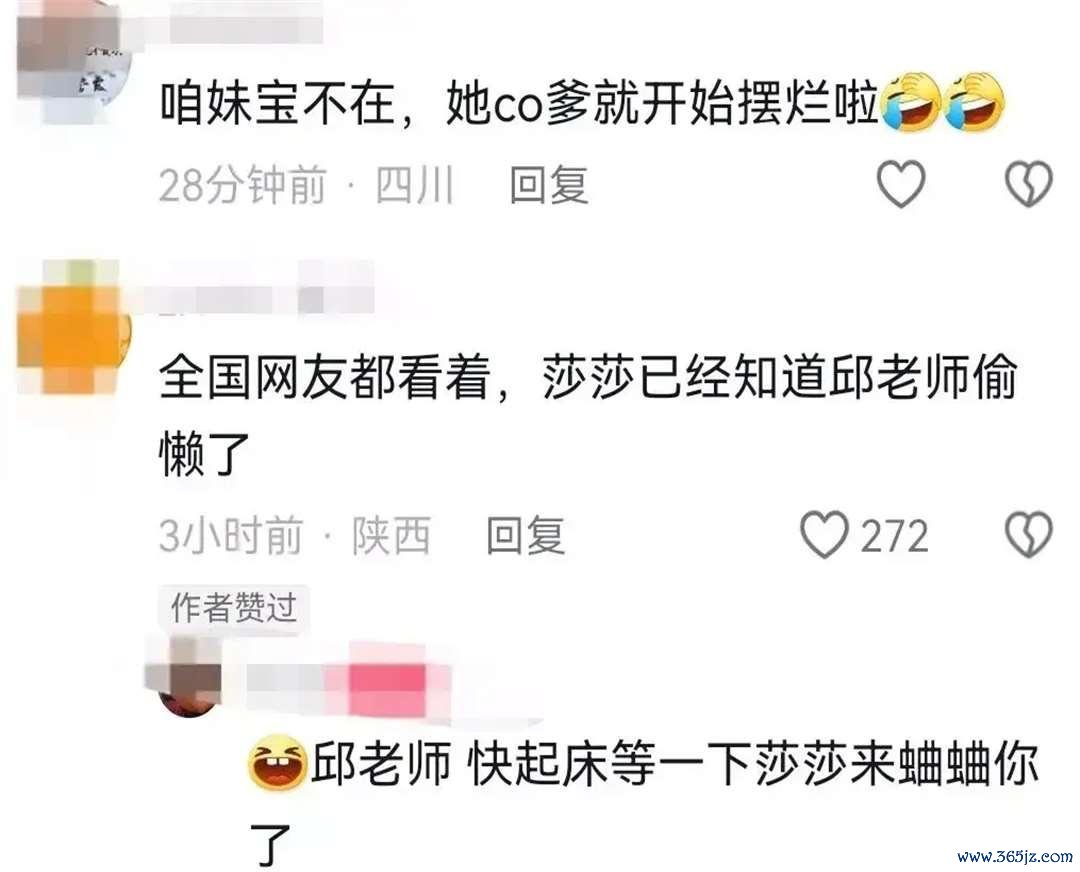Tap the broken-heart dislike on the 陕西 comment
This screenshot has height=872, width=1080.
(x=1029, y=534)
